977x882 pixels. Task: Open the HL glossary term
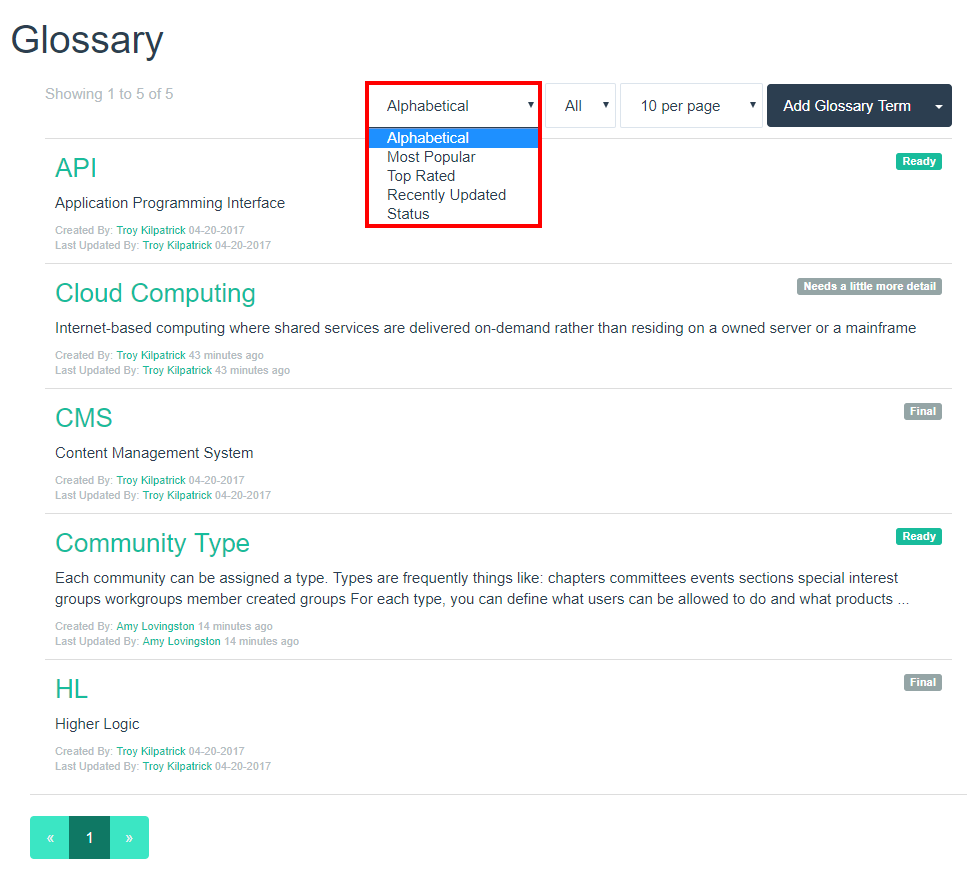point(72,690)
